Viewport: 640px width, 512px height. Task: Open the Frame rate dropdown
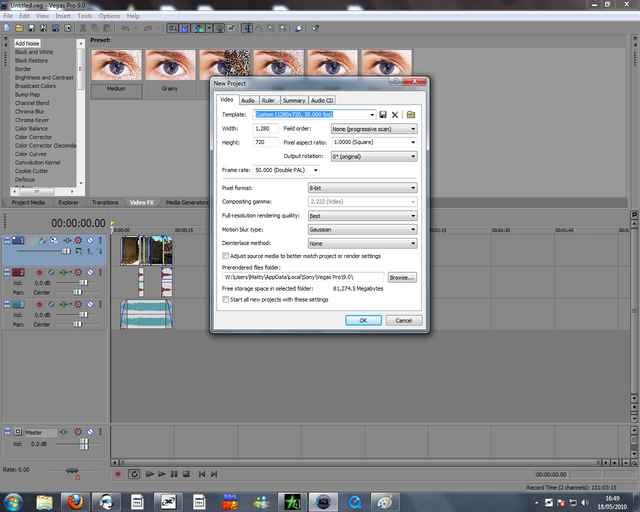(316, 170)
